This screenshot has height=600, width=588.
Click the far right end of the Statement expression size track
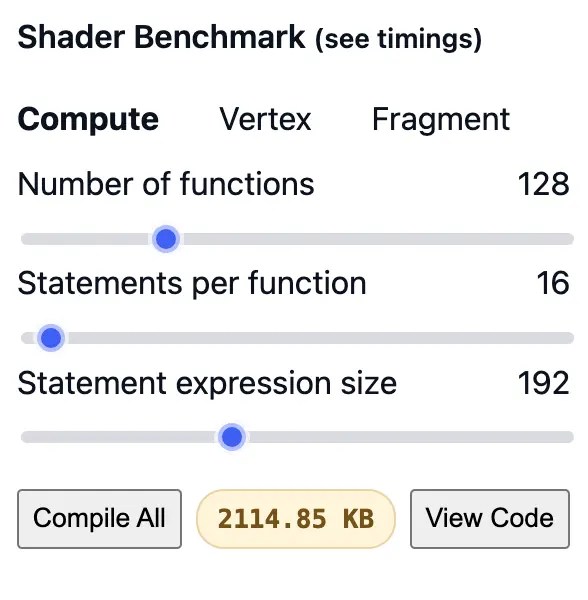[569, 437]
